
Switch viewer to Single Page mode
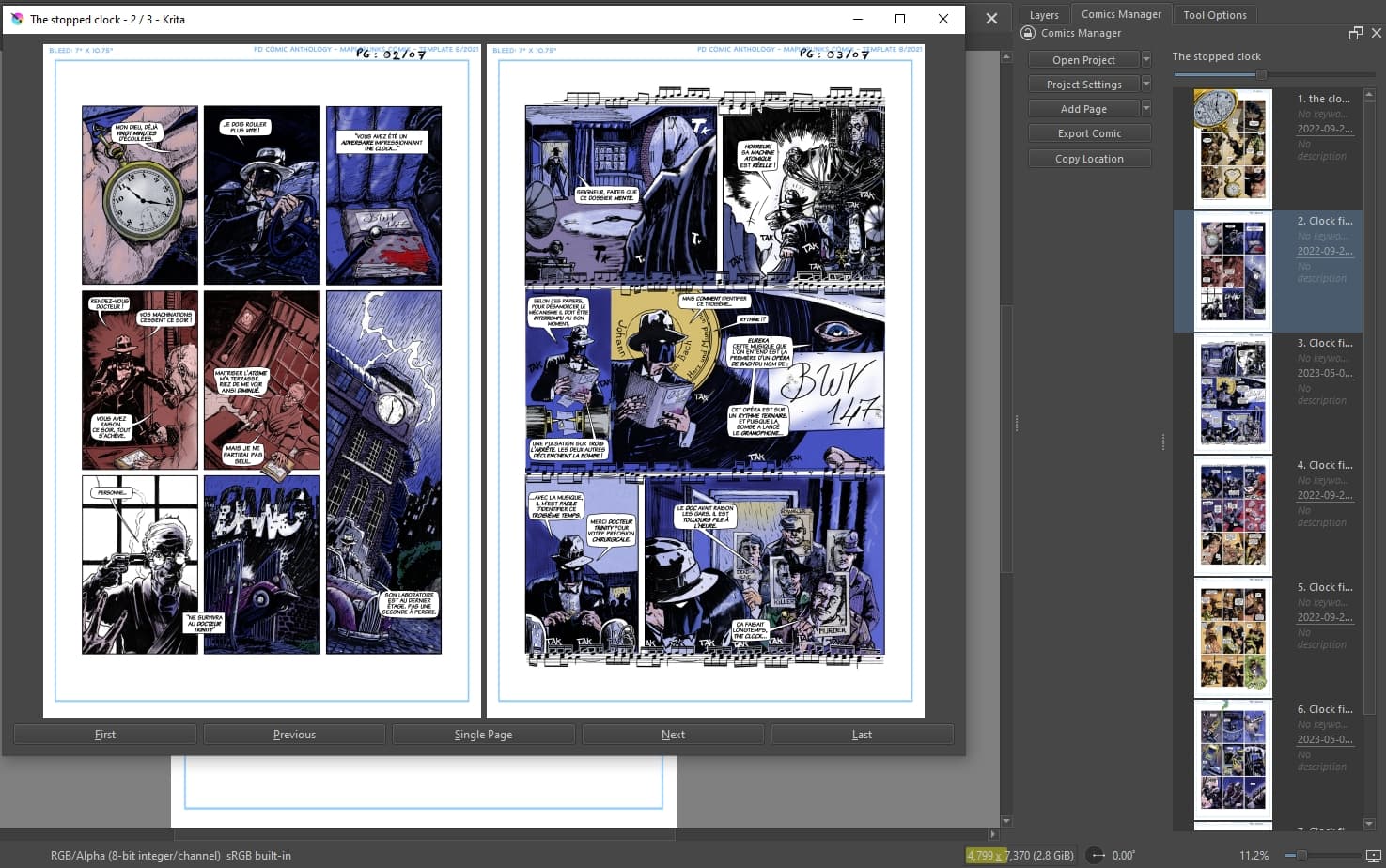(x=483, y=735)
